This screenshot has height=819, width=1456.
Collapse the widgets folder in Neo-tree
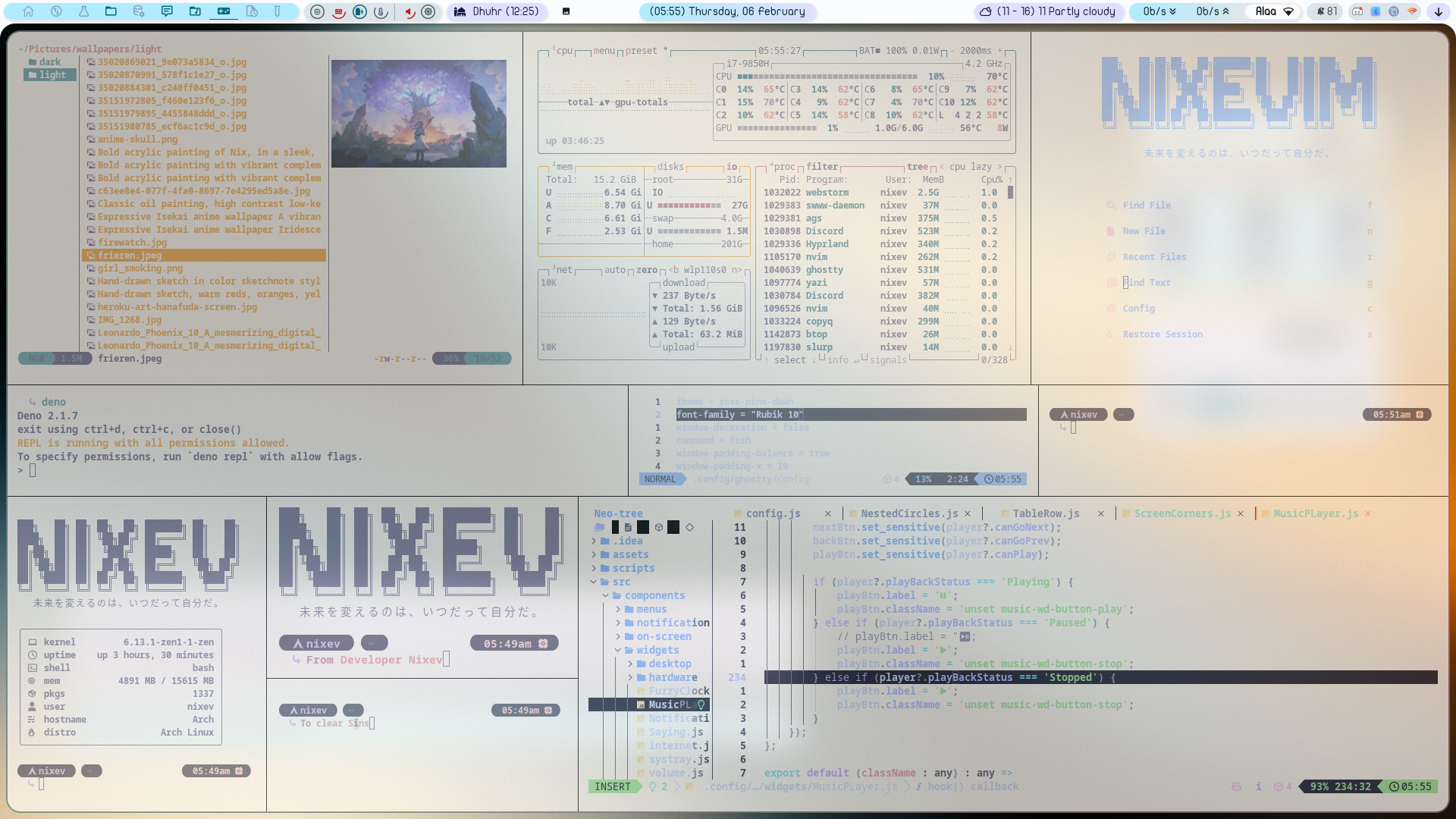click(657, 650)
